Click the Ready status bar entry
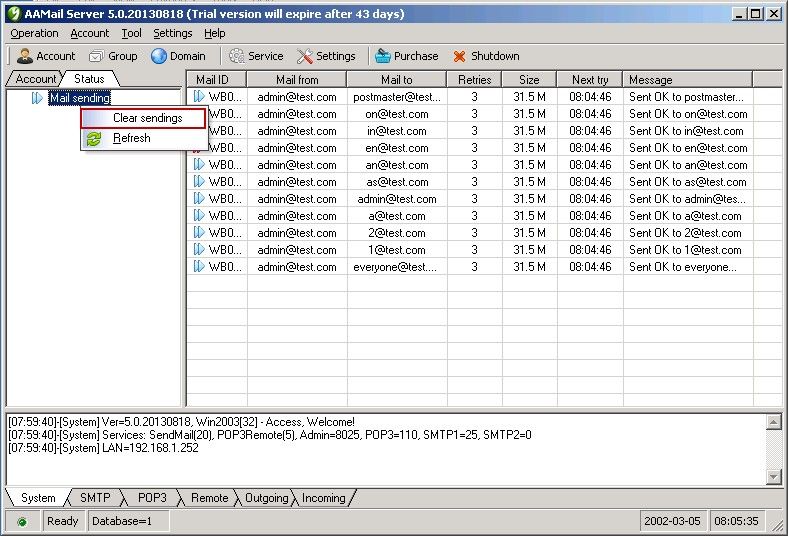The height and width of the screenshot is (536, 788). pyautogui.click(x=62, y=521)
